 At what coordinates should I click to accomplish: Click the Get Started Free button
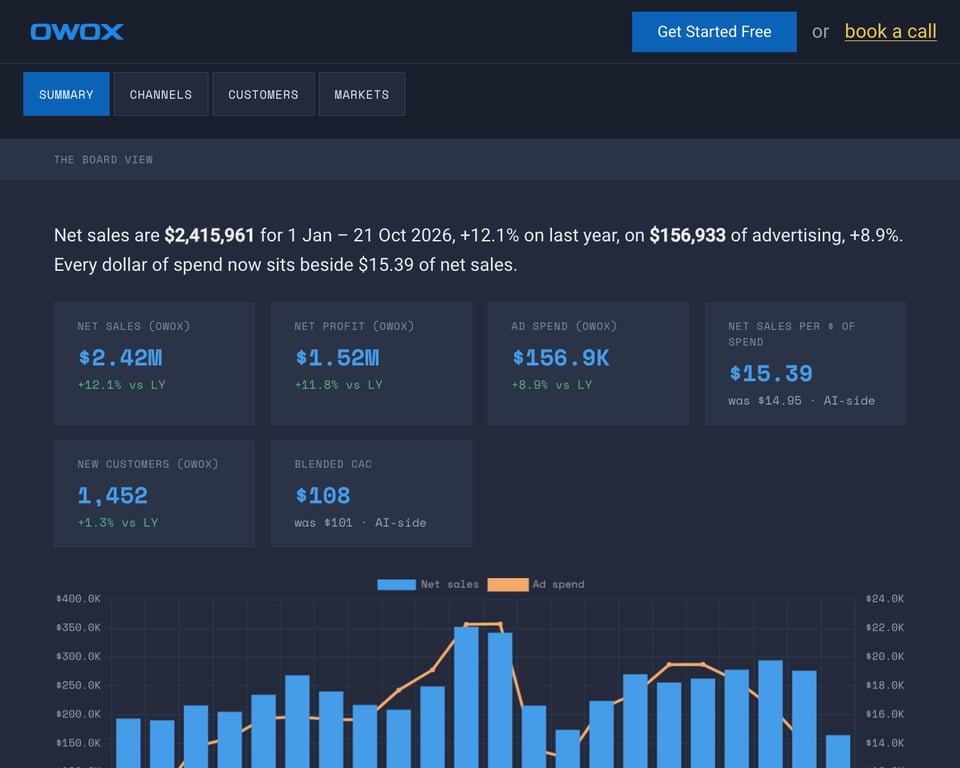coord(714,32)
